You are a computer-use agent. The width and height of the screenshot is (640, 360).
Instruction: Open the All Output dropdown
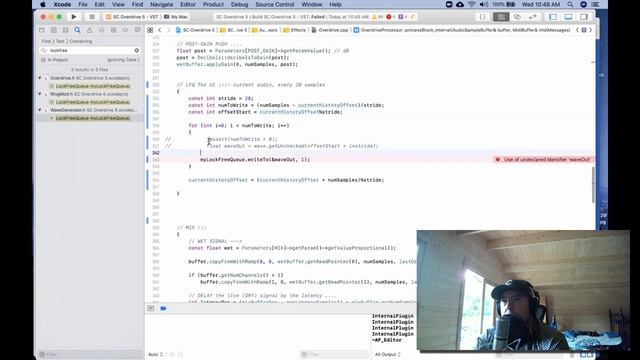(388, 354)
